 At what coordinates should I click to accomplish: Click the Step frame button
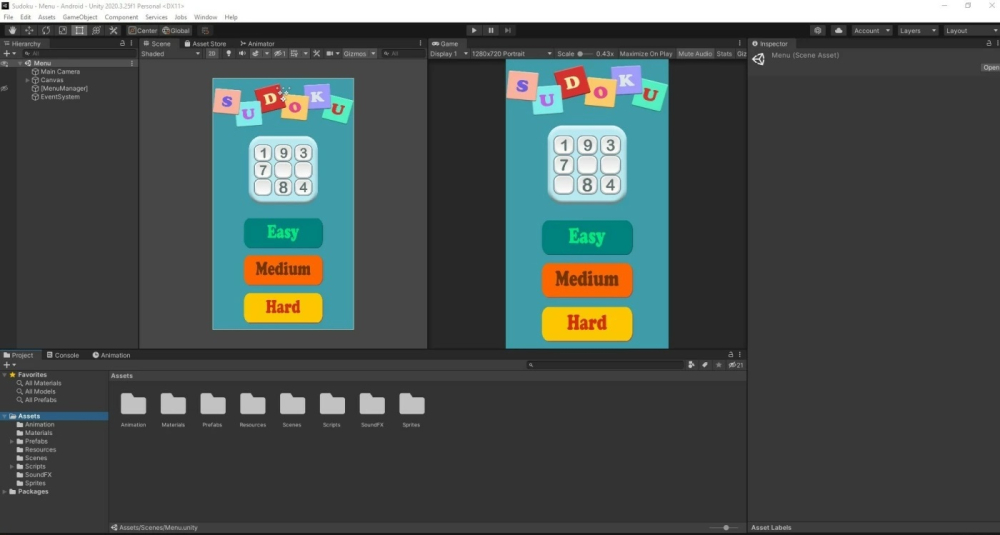pos(508,30)
